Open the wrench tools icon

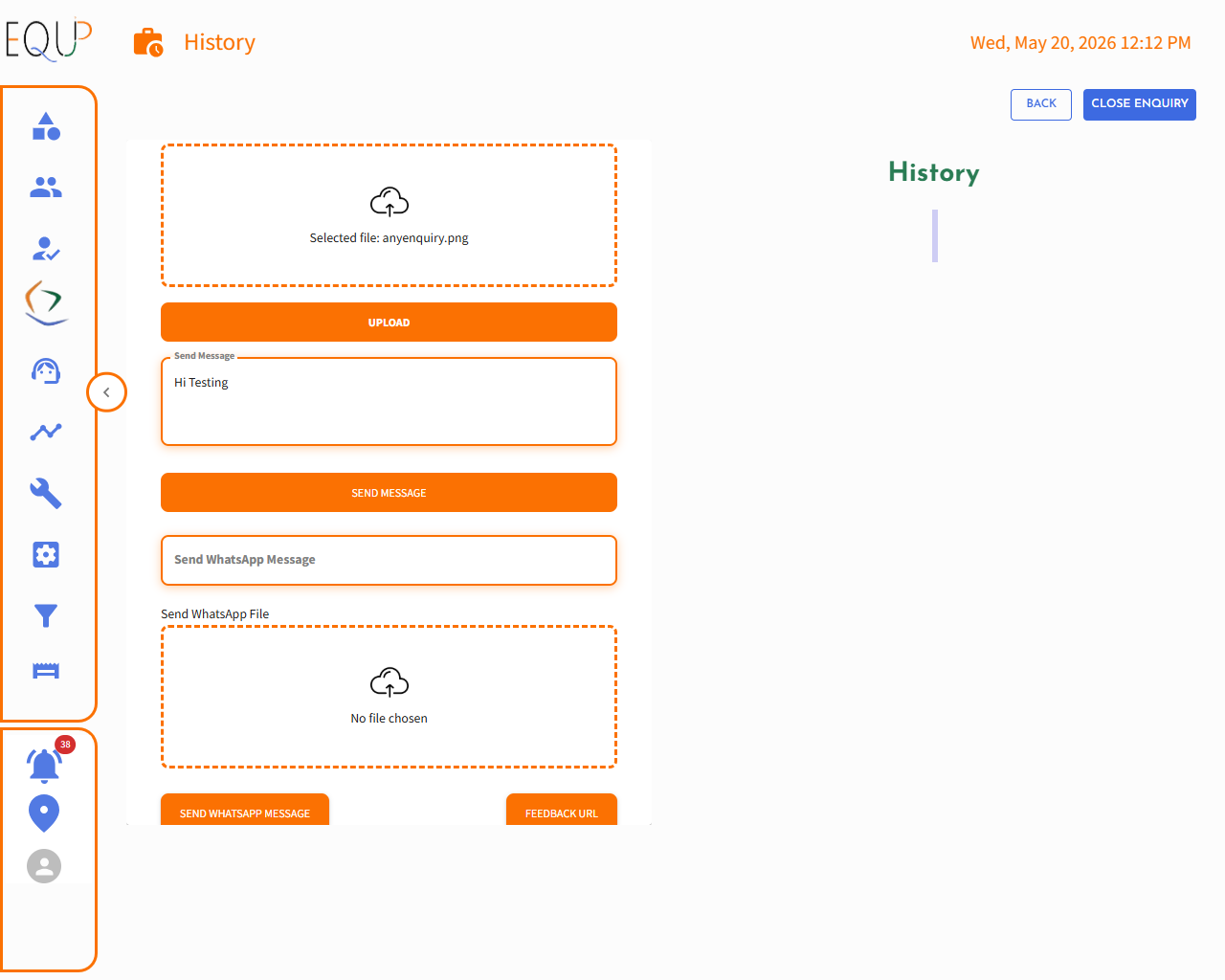point(46,493)
